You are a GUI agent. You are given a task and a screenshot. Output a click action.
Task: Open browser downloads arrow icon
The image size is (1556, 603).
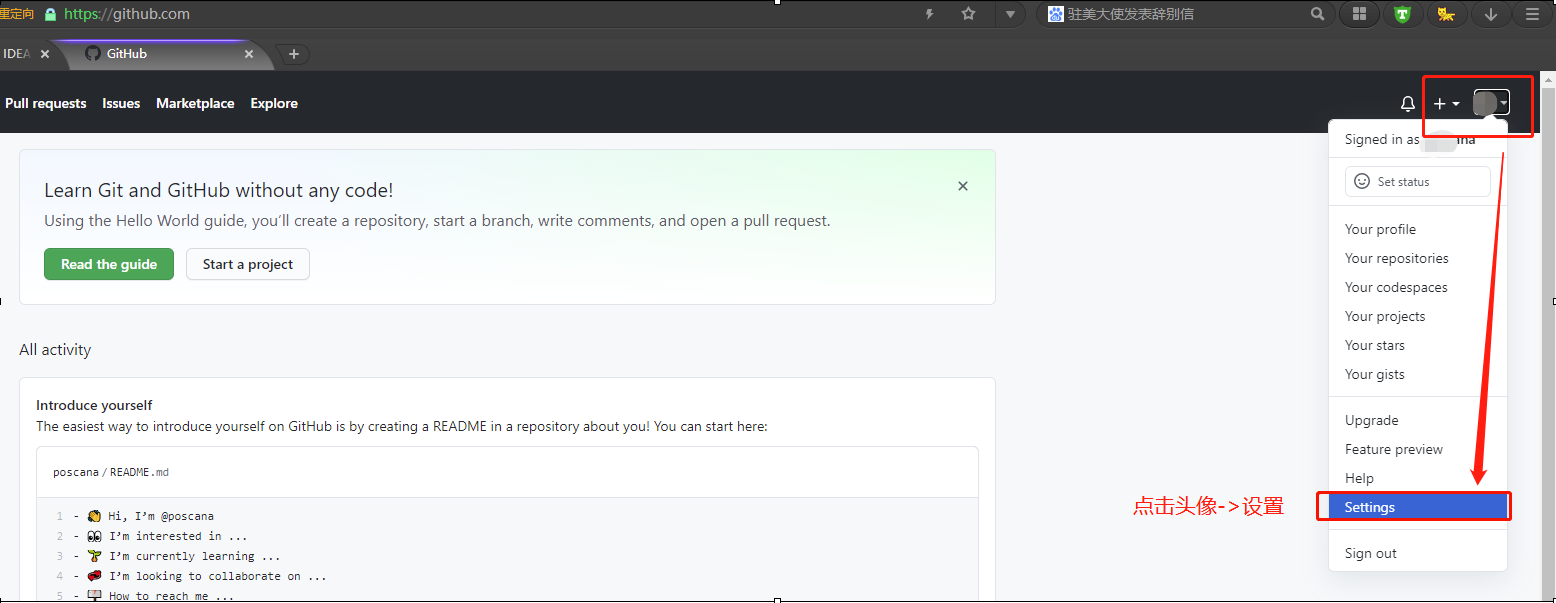1490,14
